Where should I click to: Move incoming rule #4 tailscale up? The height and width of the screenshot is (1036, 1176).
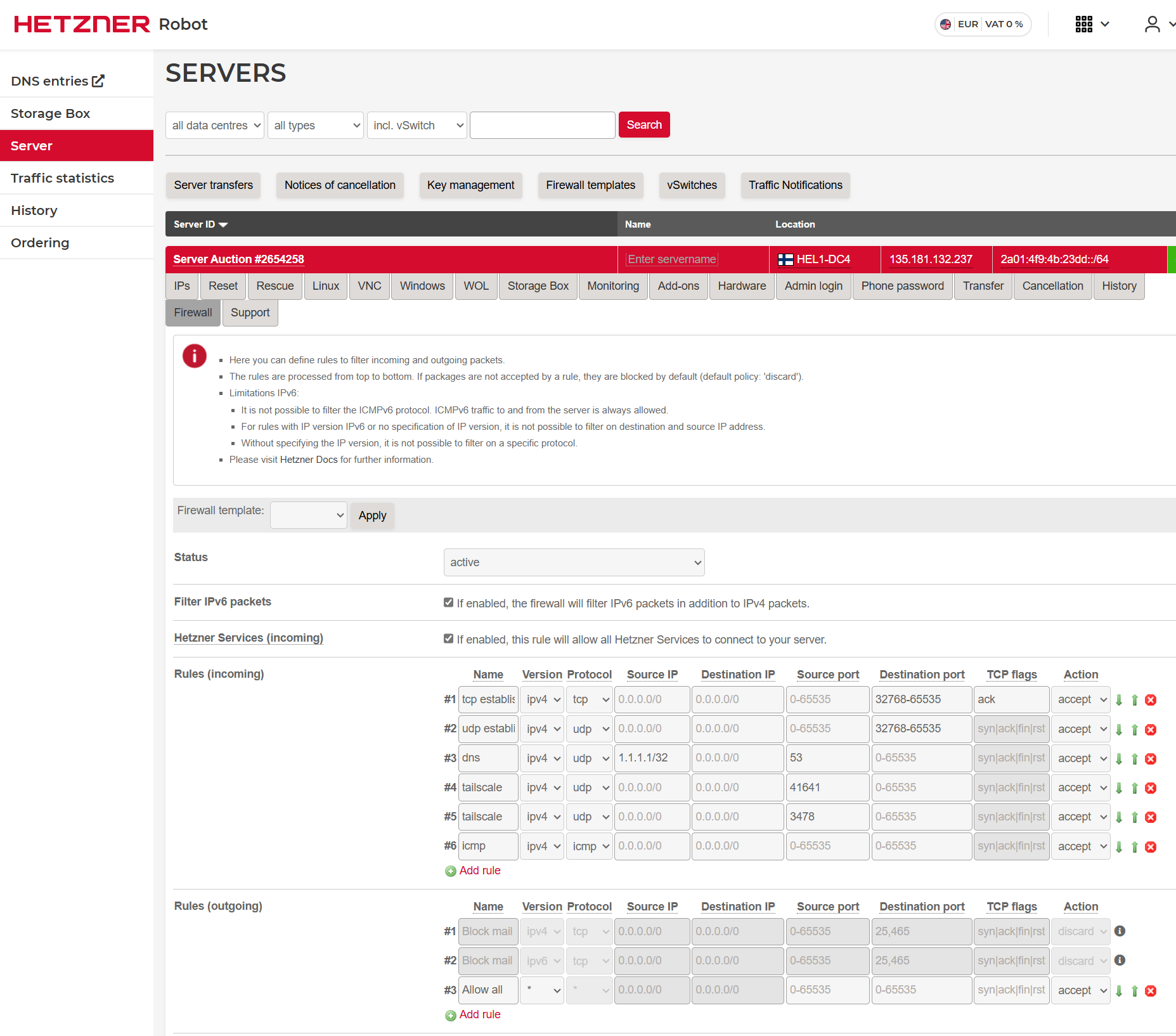pyautogui.click(x=1135, y=788)
